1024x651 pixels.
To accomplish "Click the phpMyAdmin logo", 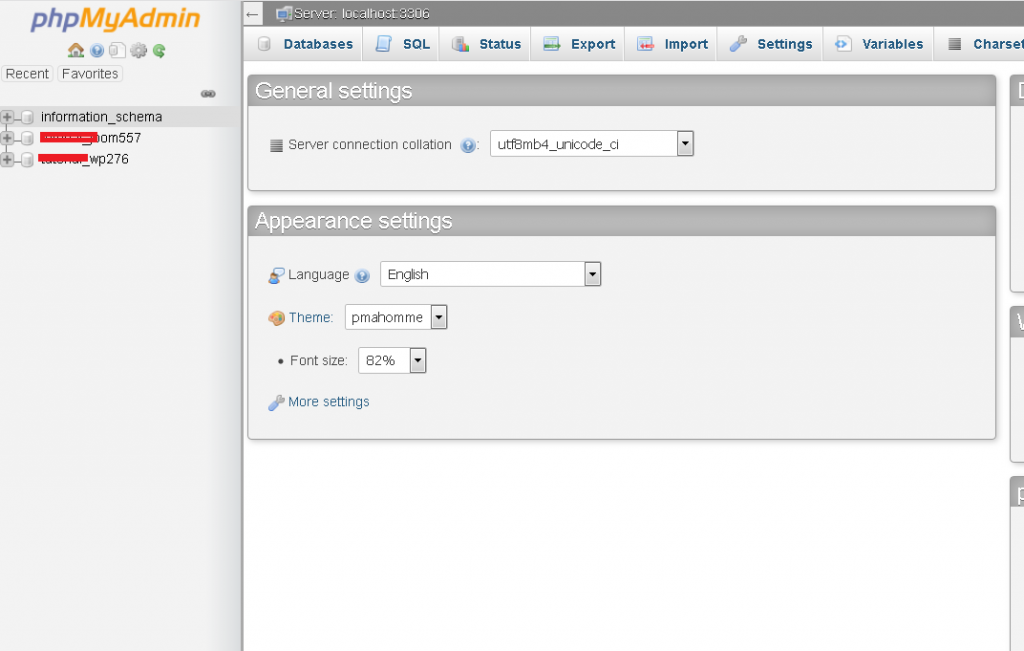I will pos(115,18).
